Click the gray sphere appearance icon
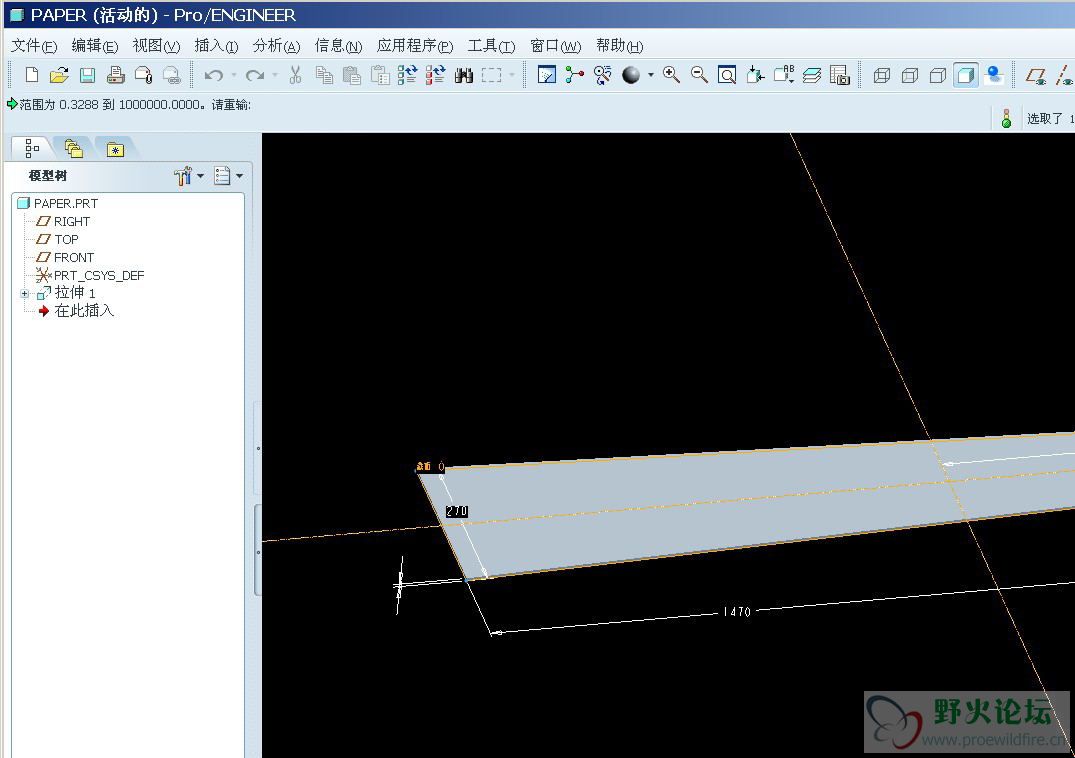 point(631,75)
